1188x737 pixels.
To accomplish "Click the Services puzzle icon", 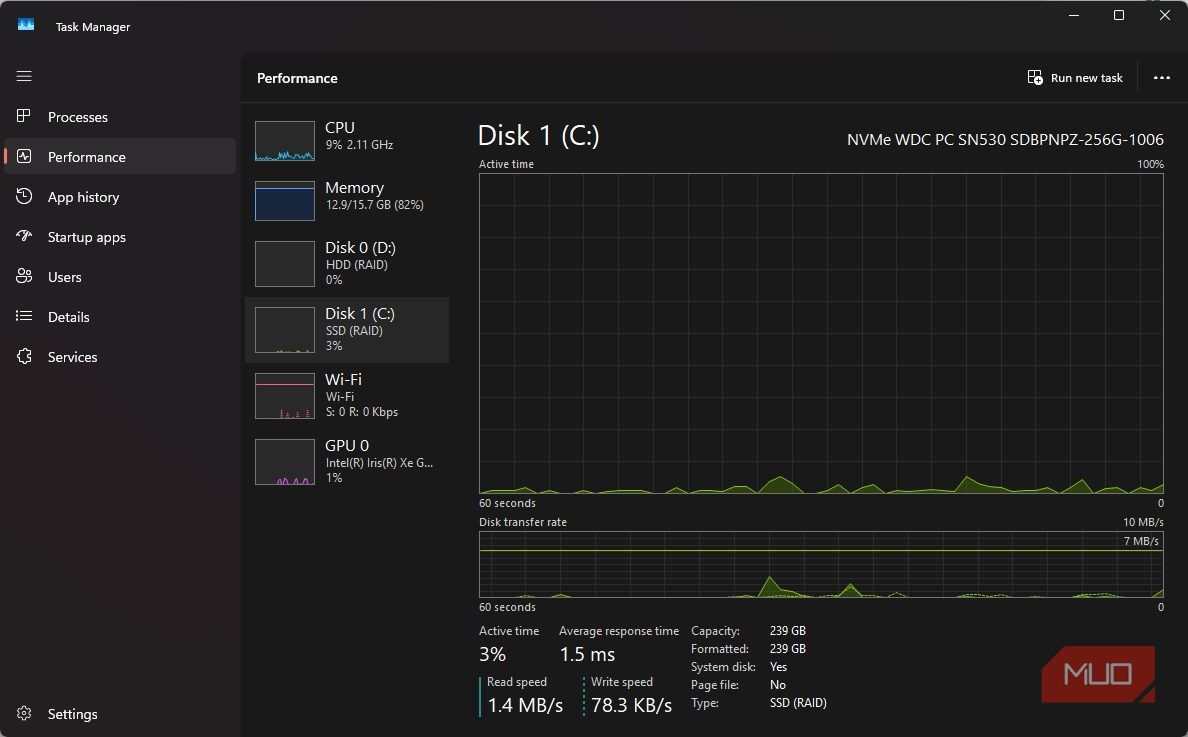I will click(x=23, y=356).
